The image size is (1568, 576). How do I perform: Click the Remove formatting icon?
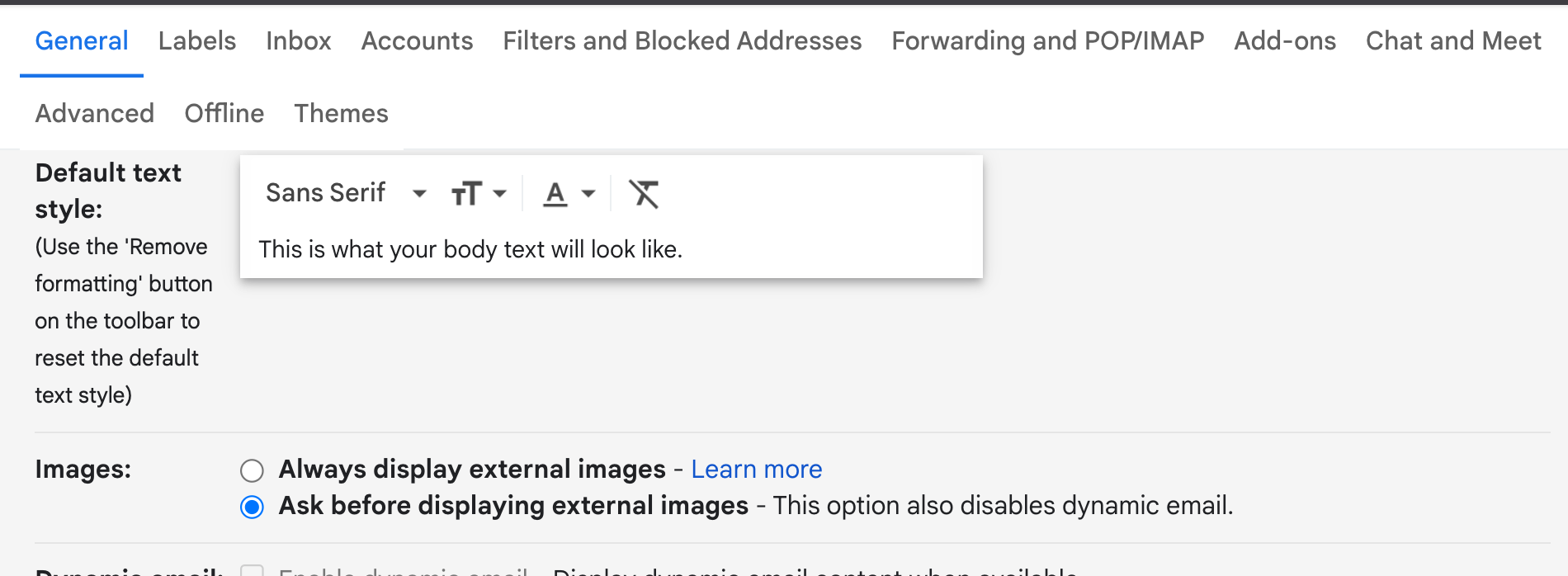tap(644, 194)
